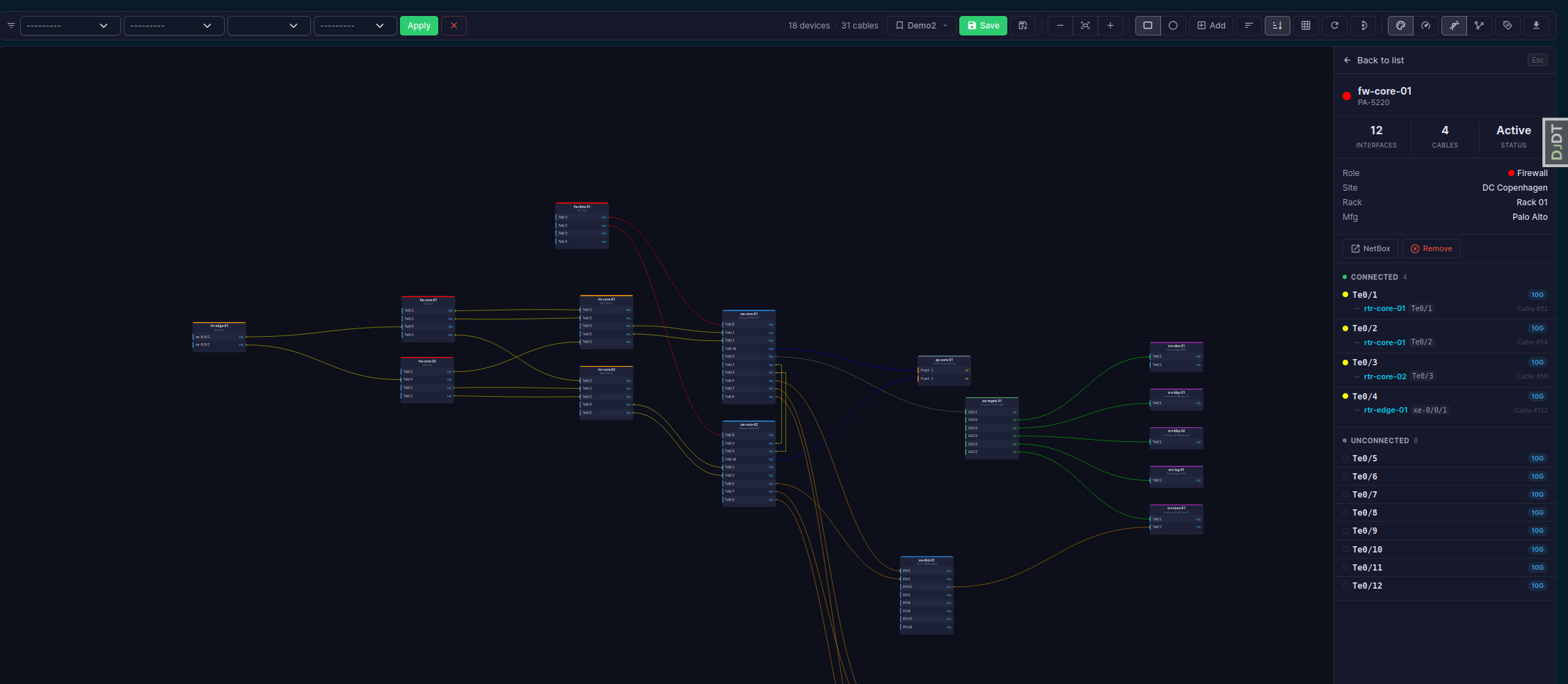The height and width of the screenshot is (684, 1568).
Task: Toggle the sort descending layout icon
Action: point(1277,26)
